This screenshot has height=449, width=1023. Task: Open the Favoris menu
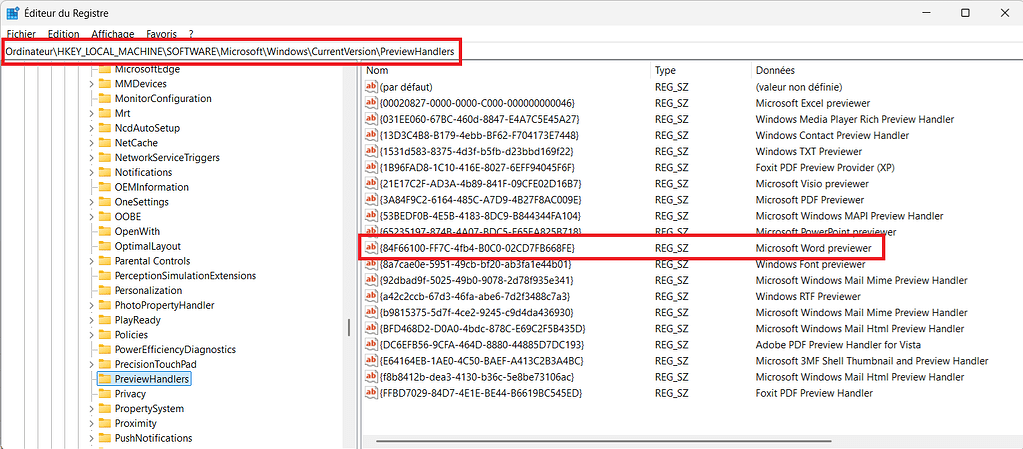(x=161, y=34)
